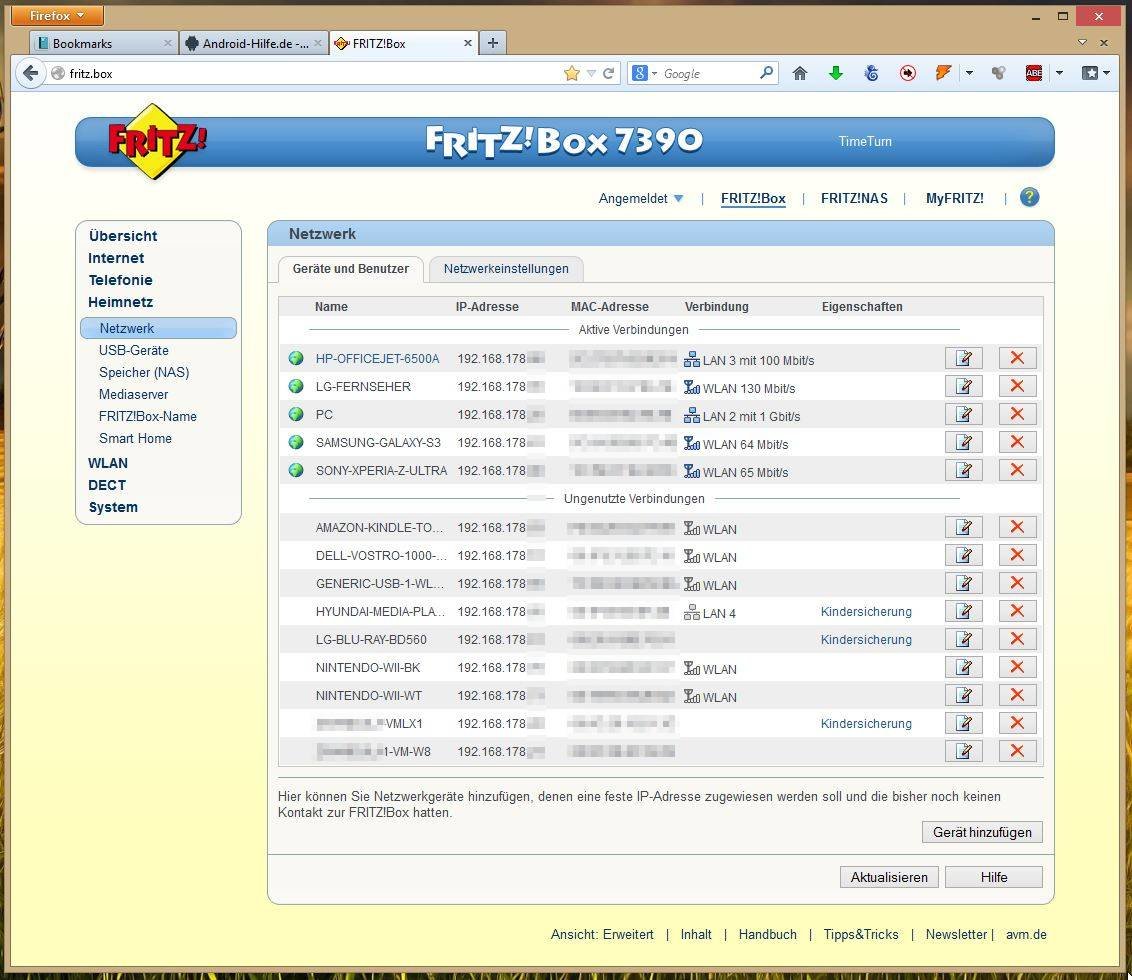This screenshot has width=1132, height=980.
Task: Delete the LG-FERNSEHER device entry
Action: [x=1017, y=386]
